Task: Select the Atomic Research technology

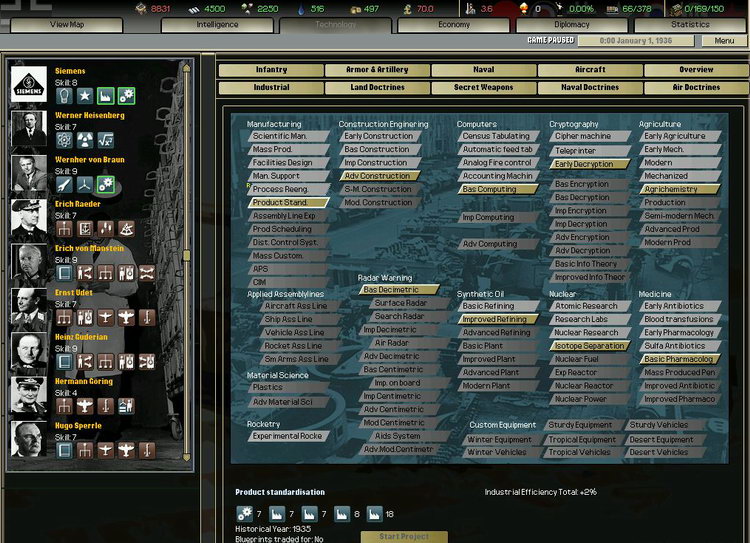Action: click(590, 306)
